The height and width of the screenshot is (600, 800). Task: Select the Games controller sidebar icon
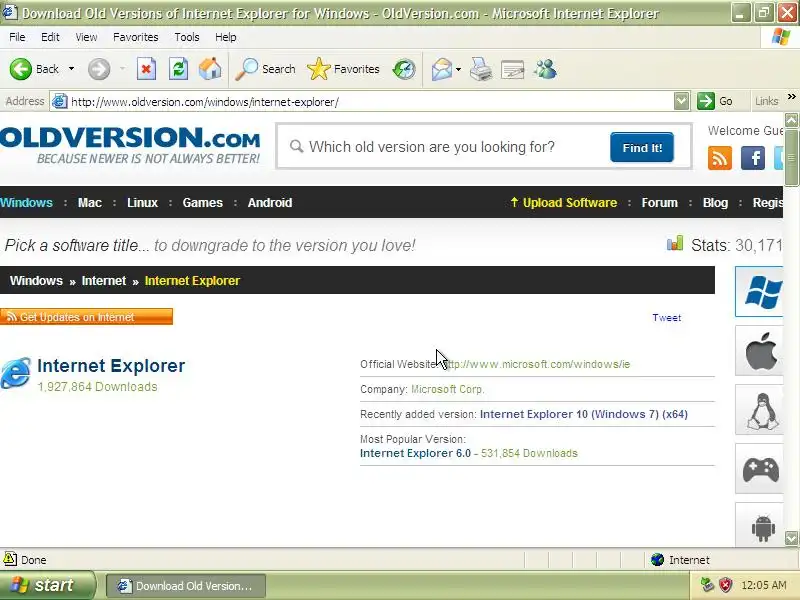click(x=760, y=469)
